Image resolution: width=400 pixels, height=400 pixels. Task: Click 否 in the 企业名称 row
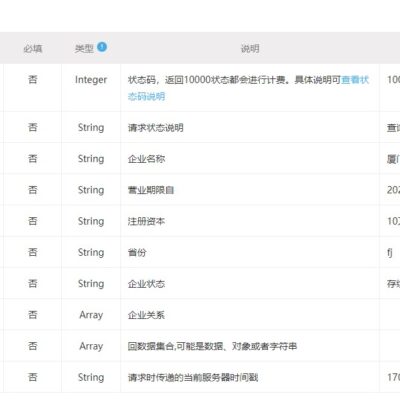point(33,159)
